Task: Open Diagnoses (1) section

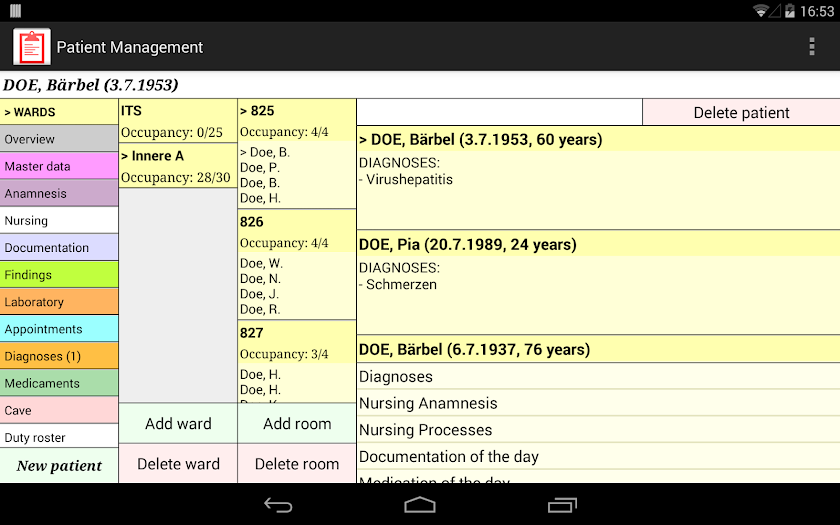Action: click(59, 356)
